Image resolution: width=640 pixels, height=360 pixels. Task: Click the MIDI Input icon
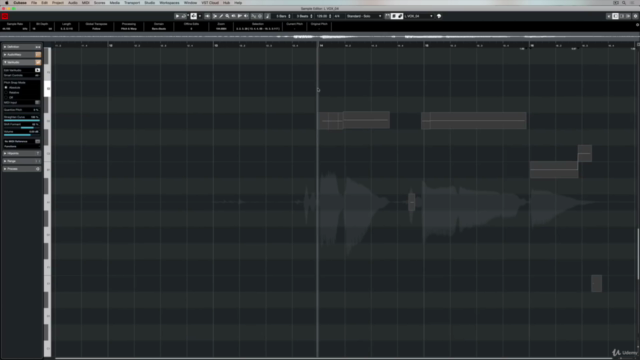(37, 102)
